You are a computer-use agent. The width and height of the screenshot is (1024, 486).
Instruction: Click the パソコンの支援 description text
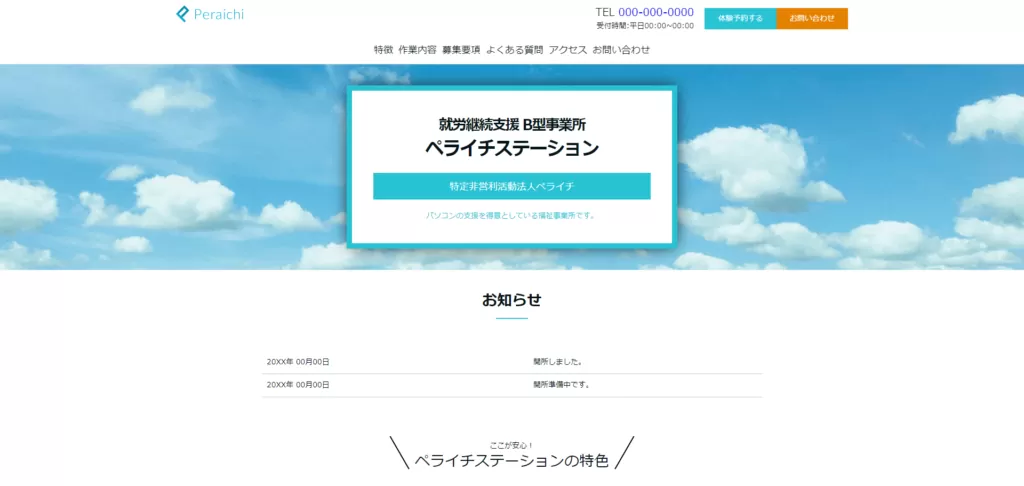tap(512, 215)
